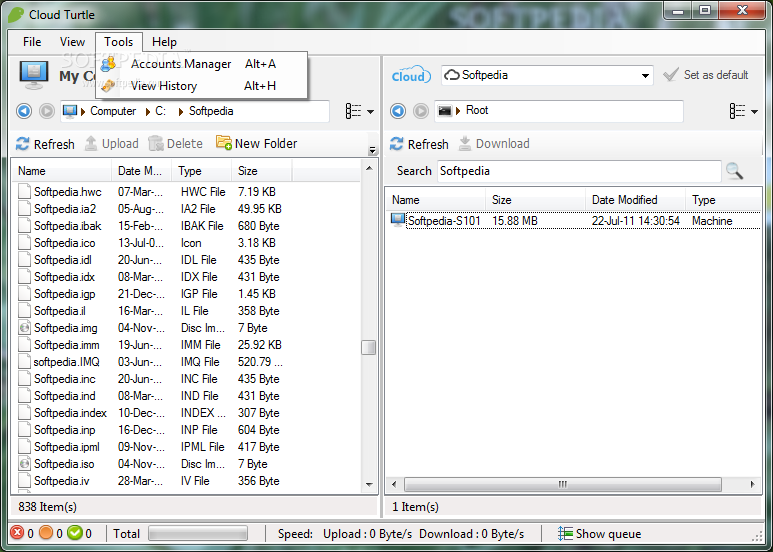Go back in cloud pane
The height and width of the screenshot is (552, 773).
(398, 111)
